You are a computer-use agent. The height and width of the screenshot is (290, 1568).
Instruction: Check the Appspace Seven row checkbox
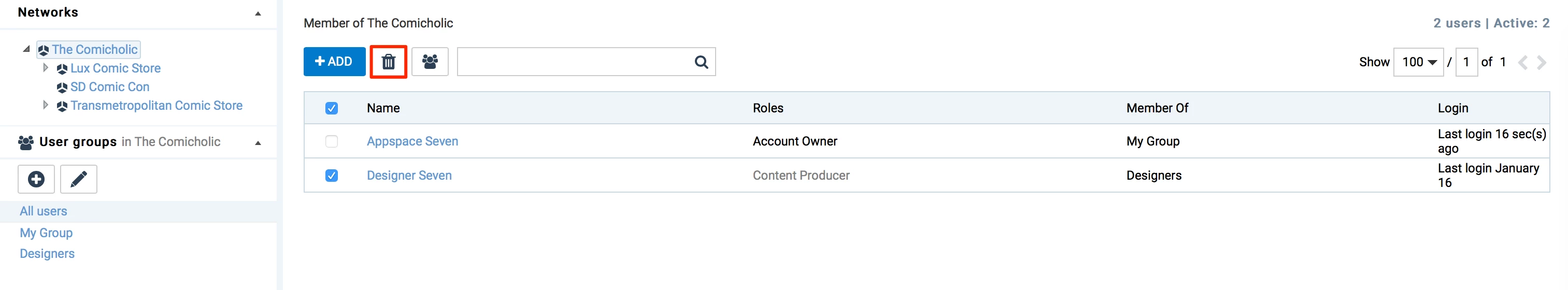pos(332,142)
